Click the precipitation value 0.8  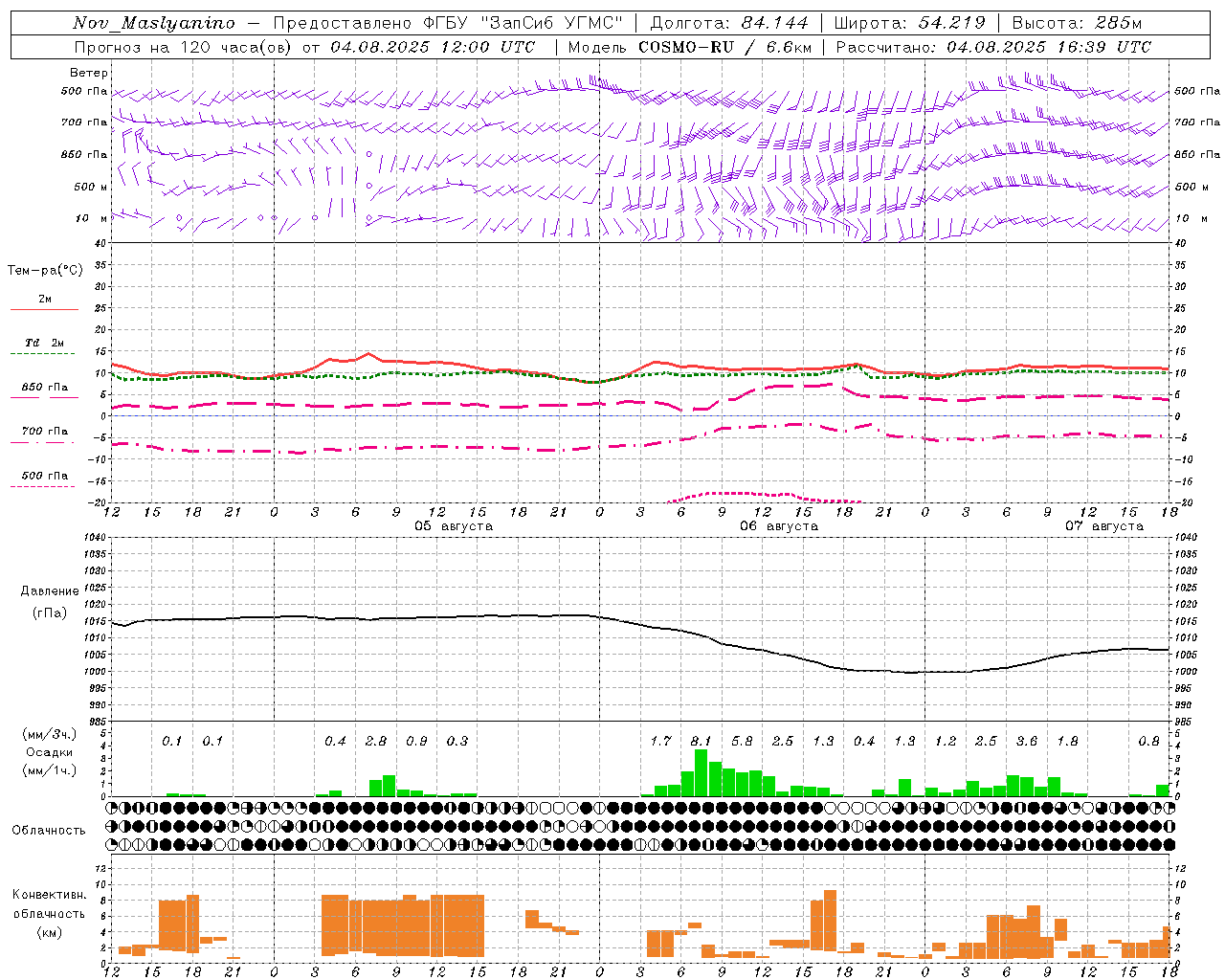coord(1149,741)
